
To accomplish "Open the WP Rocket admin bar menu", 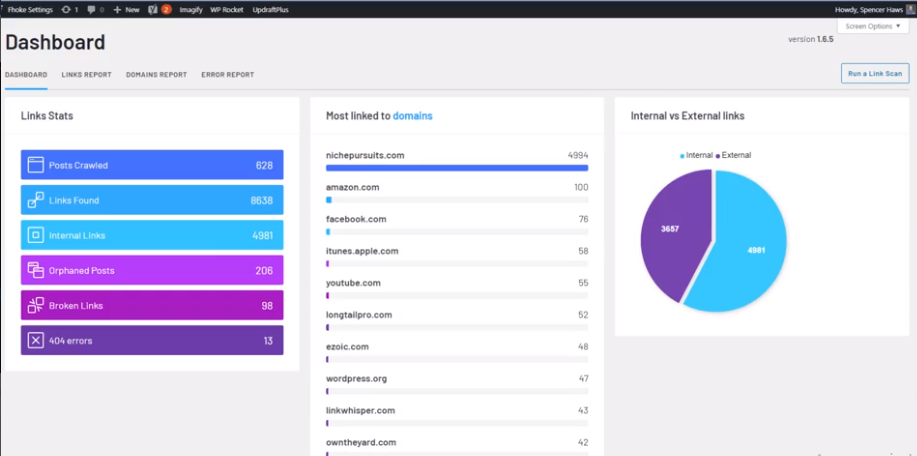I will click(227, 10).
